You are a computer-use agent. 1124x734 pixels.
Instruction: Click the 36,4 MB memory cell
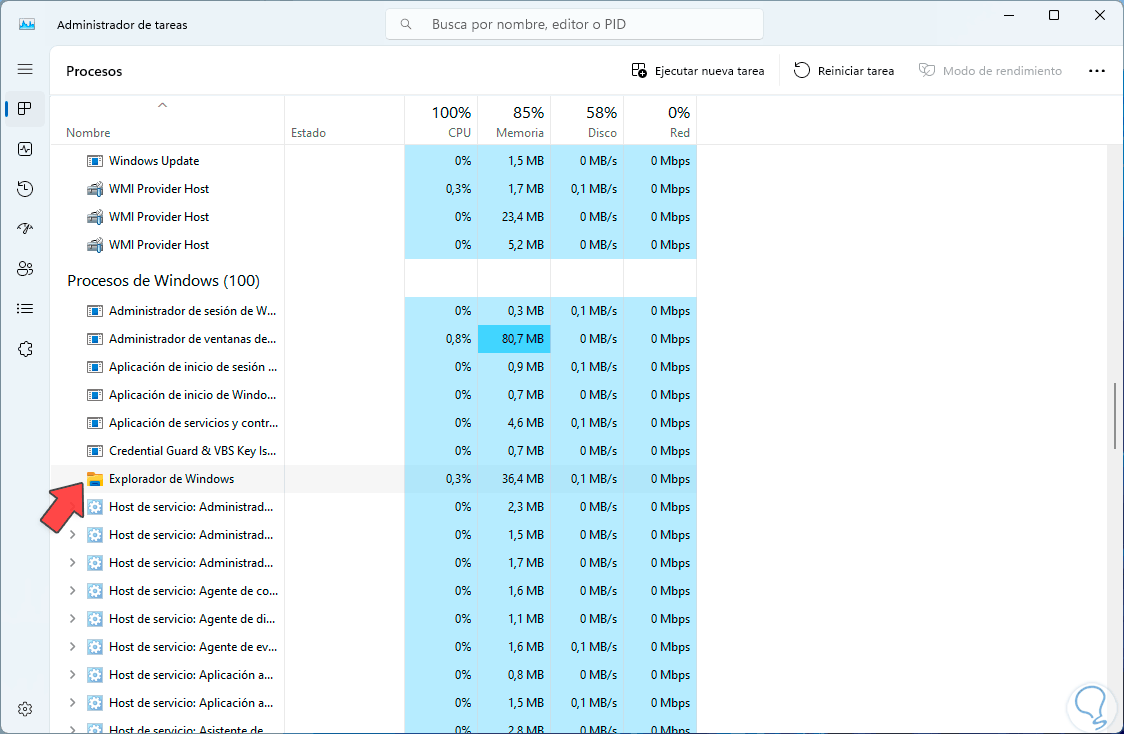pos(514,479)
